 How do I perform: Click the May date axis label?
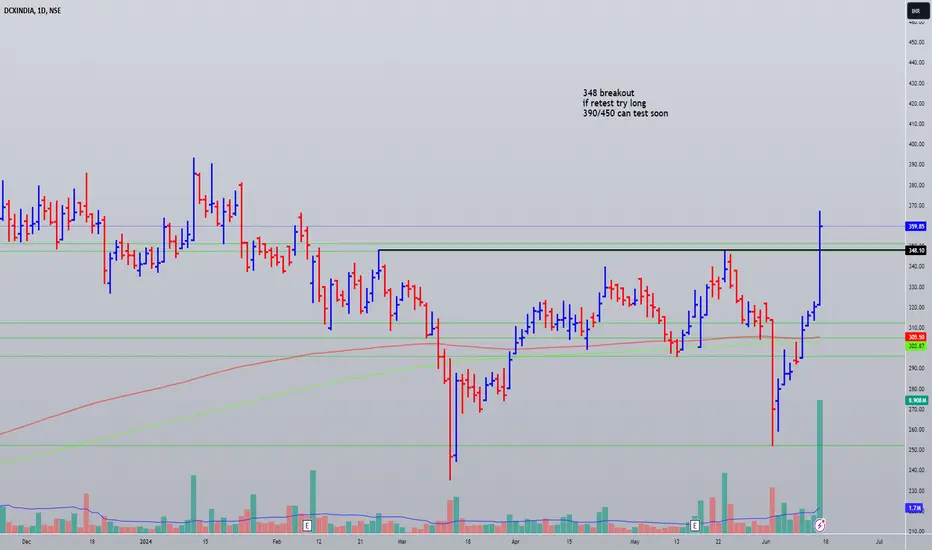coord(635,542)
